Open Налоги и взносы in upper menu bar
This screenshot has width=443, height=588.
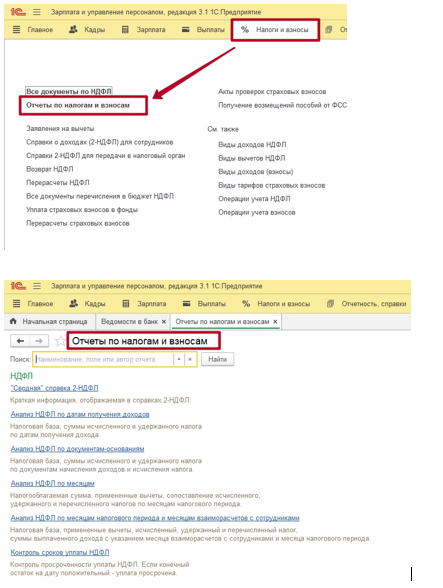pos(276,30)
